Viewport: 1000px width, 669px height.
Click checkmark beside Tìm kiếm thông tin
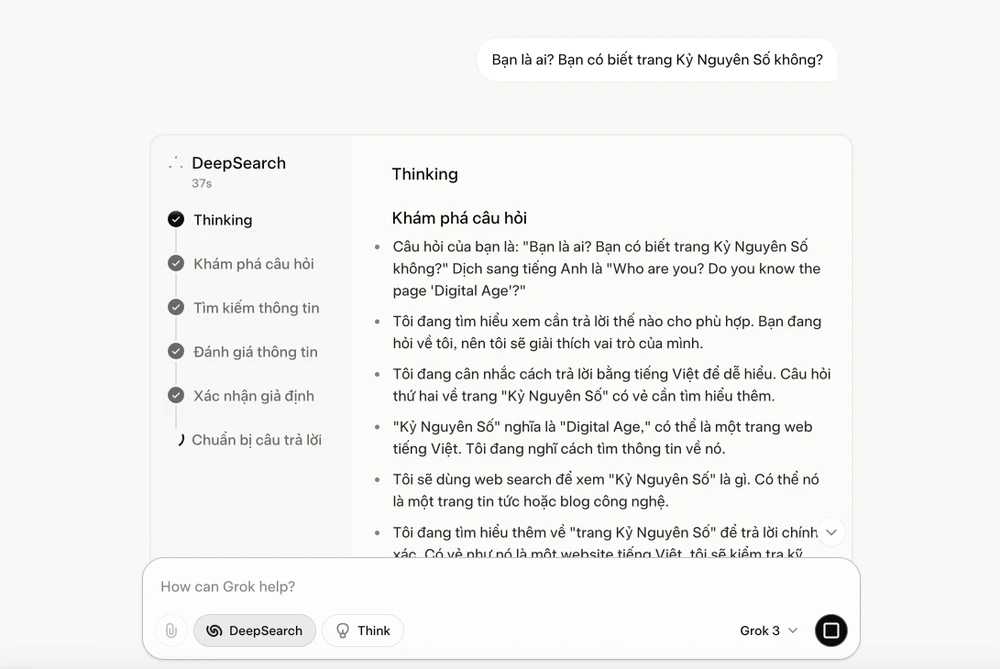click(x=176, y=308)
